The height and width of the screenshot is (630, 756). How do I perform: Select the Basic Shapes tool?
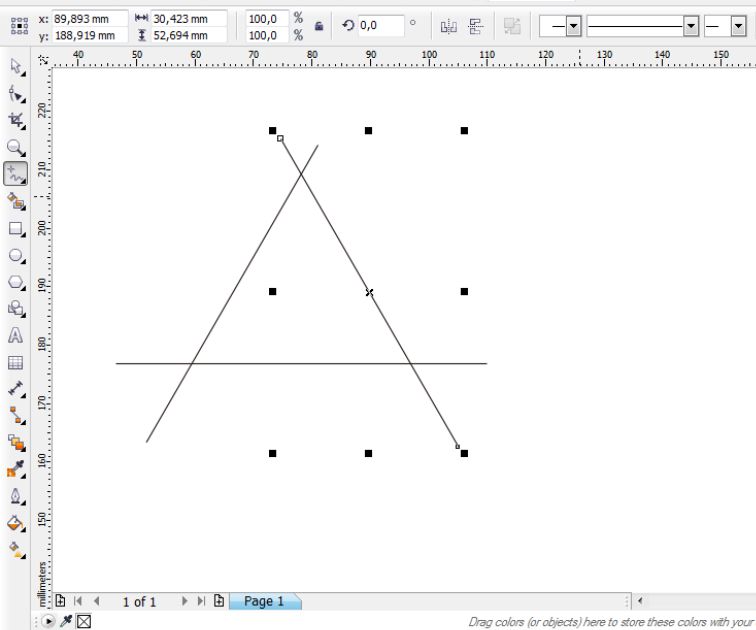tap(16, 308)
